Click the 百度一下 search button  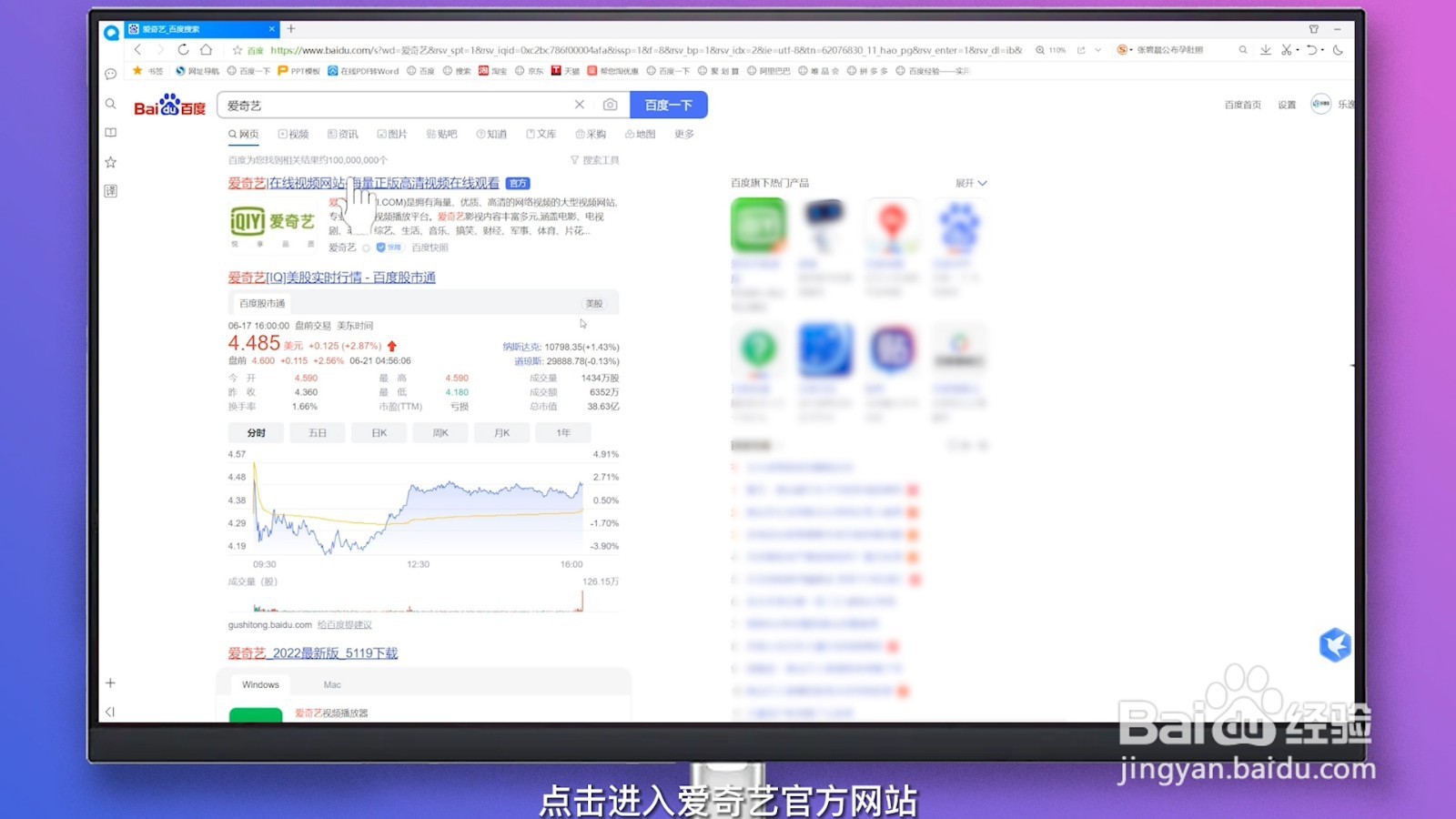point(669,105)
